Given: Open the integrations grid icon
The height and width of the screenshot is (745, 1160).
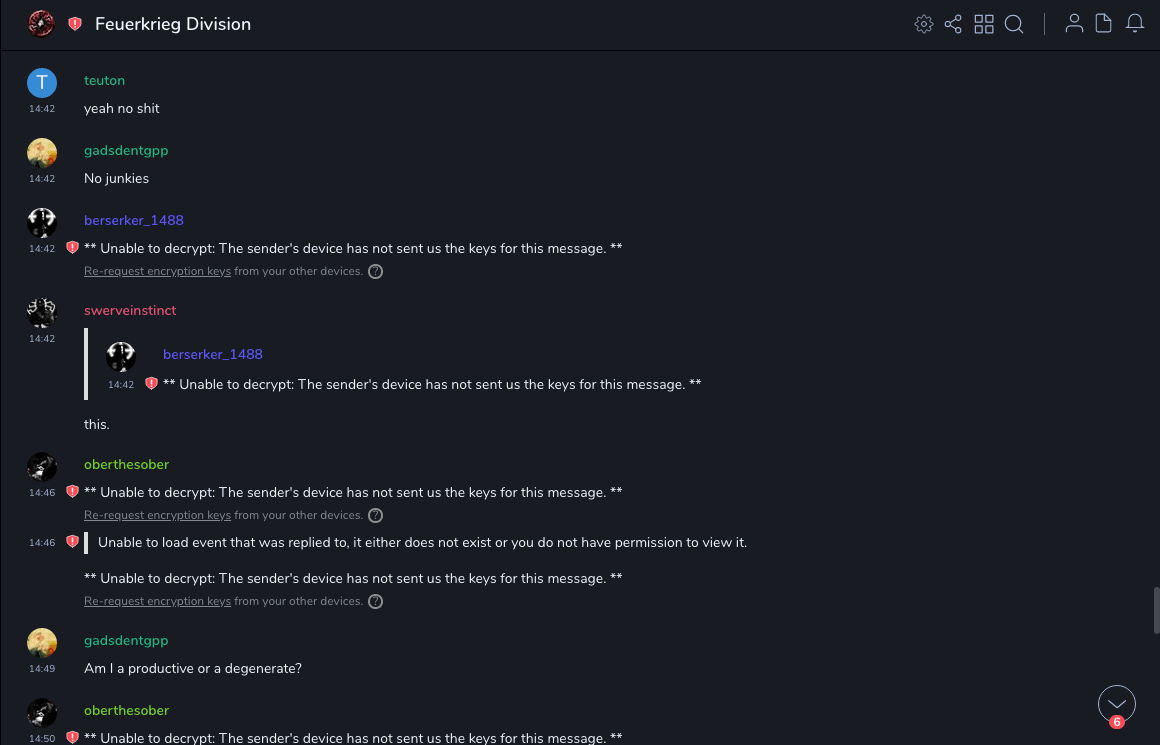Looking at the screenshot, I should click(x=984, y=24).
